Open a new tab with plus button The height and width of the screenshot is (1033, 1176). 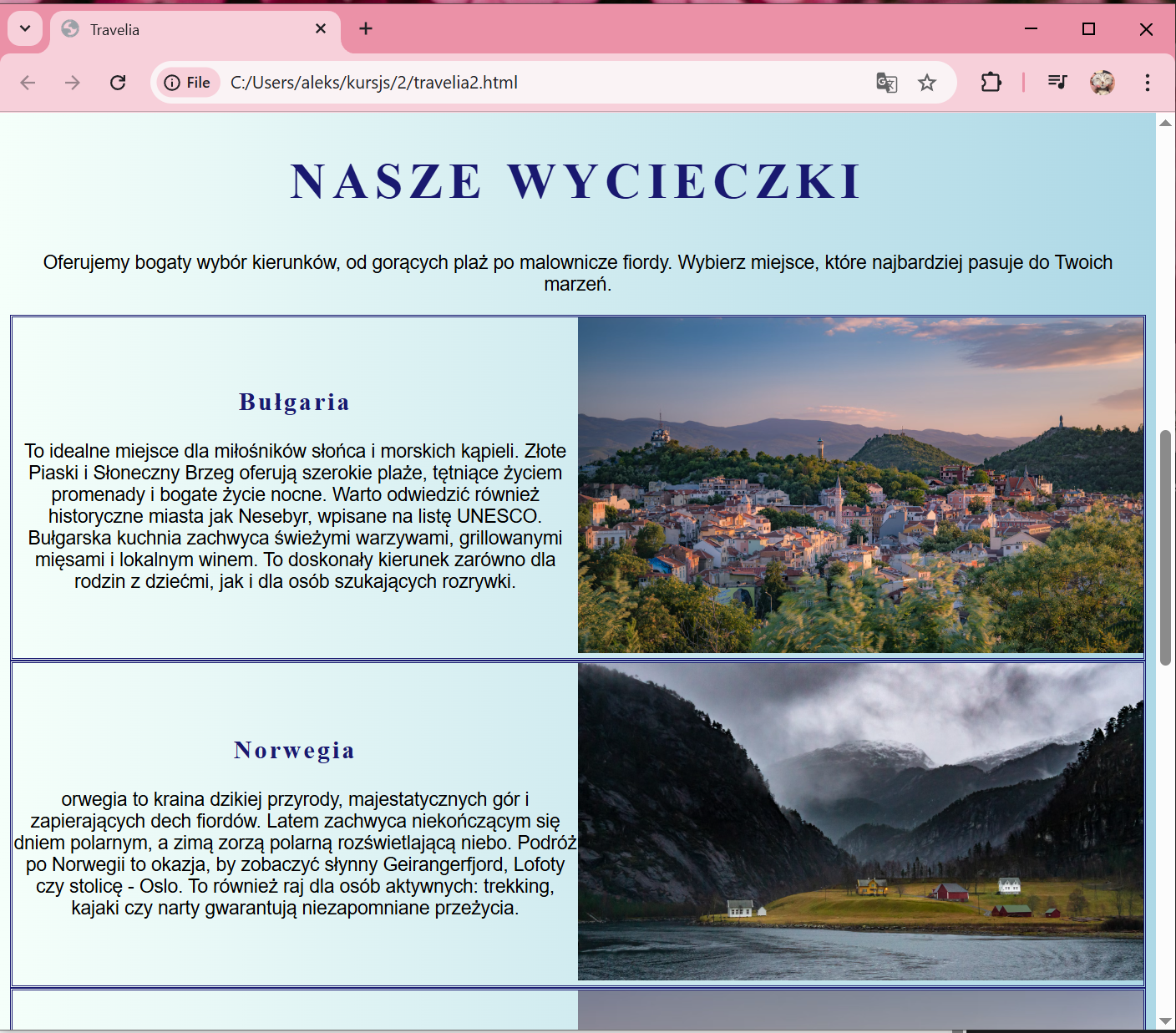(x=366, y=29)
